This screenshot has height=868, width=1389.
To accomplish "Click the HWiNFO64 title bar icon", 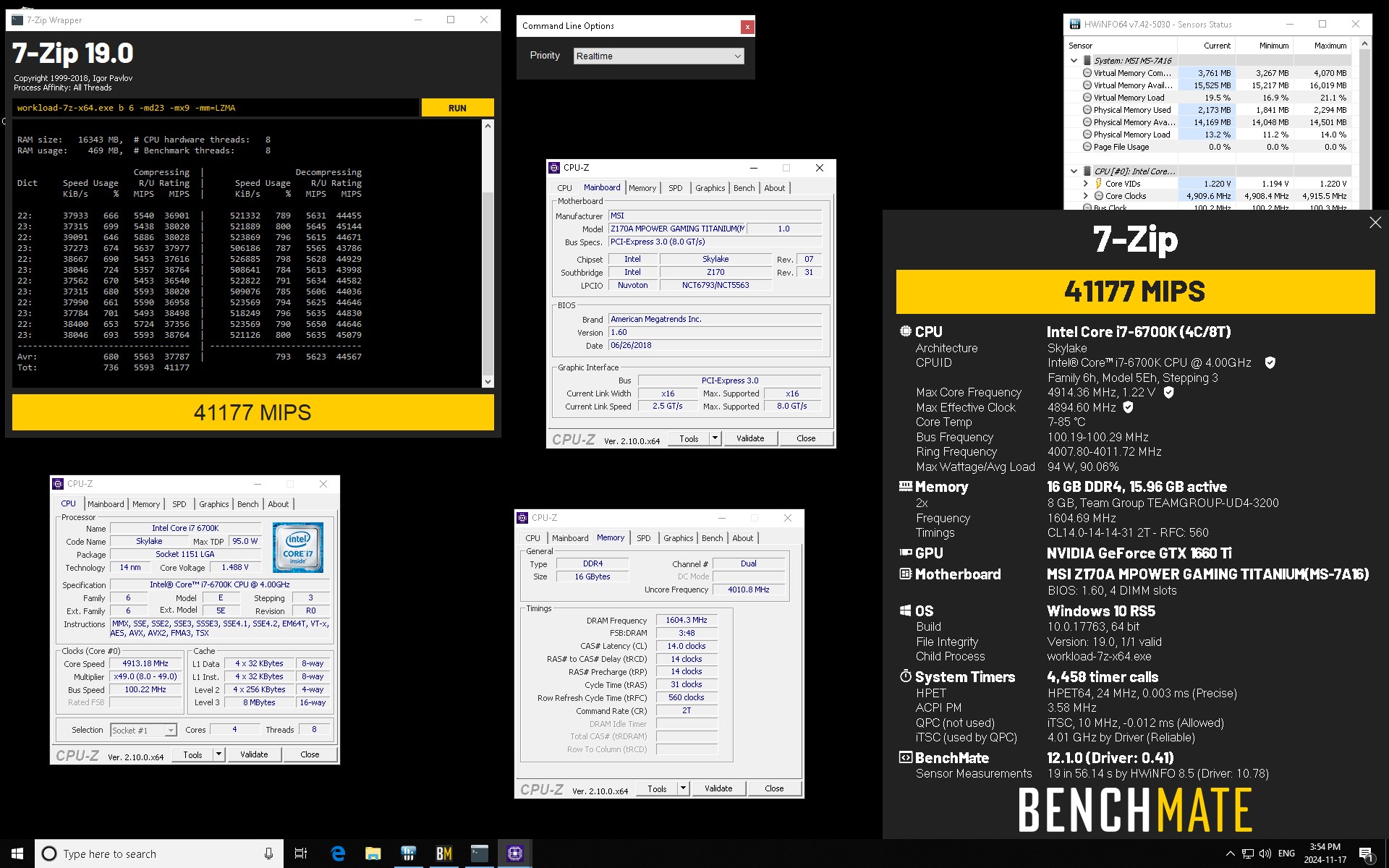I will tap(1074, 24).
